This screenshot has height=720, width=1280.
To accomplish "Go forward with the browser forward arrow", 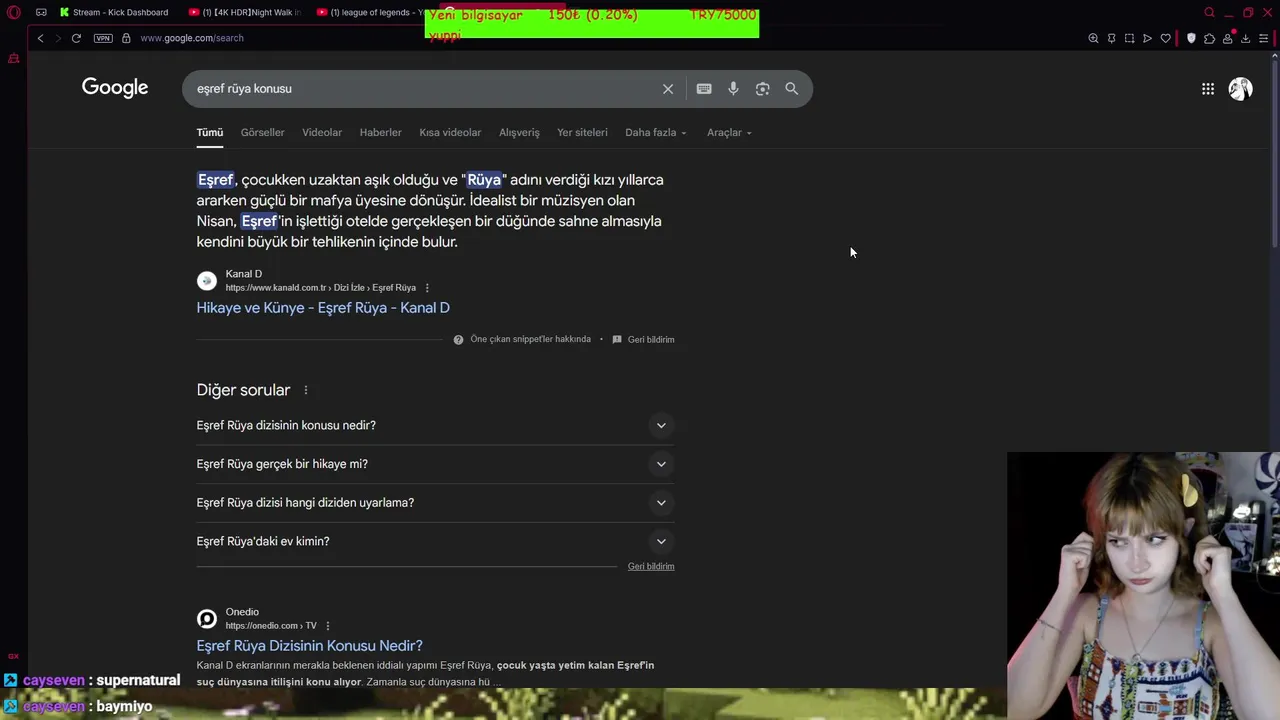I will point(58,38).
